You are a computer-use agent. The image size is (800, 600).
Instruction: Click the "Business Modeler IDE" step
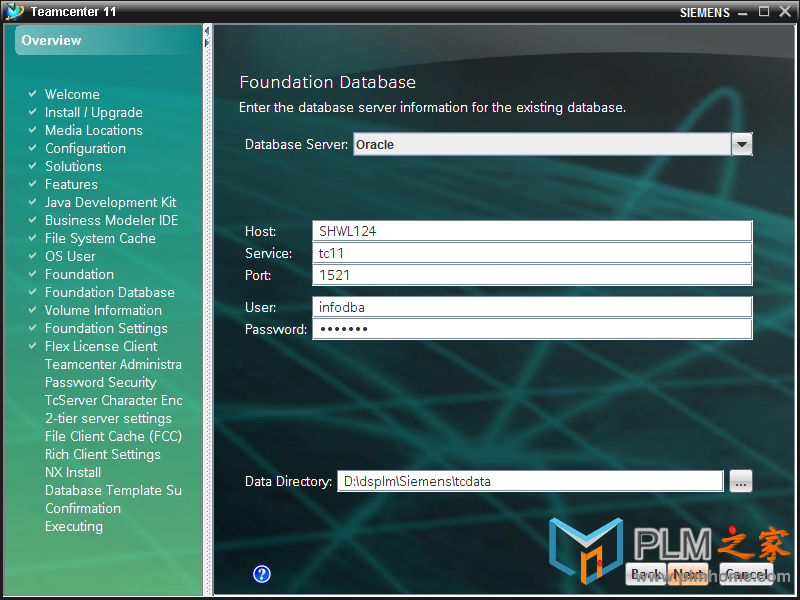tap(111, 220)
